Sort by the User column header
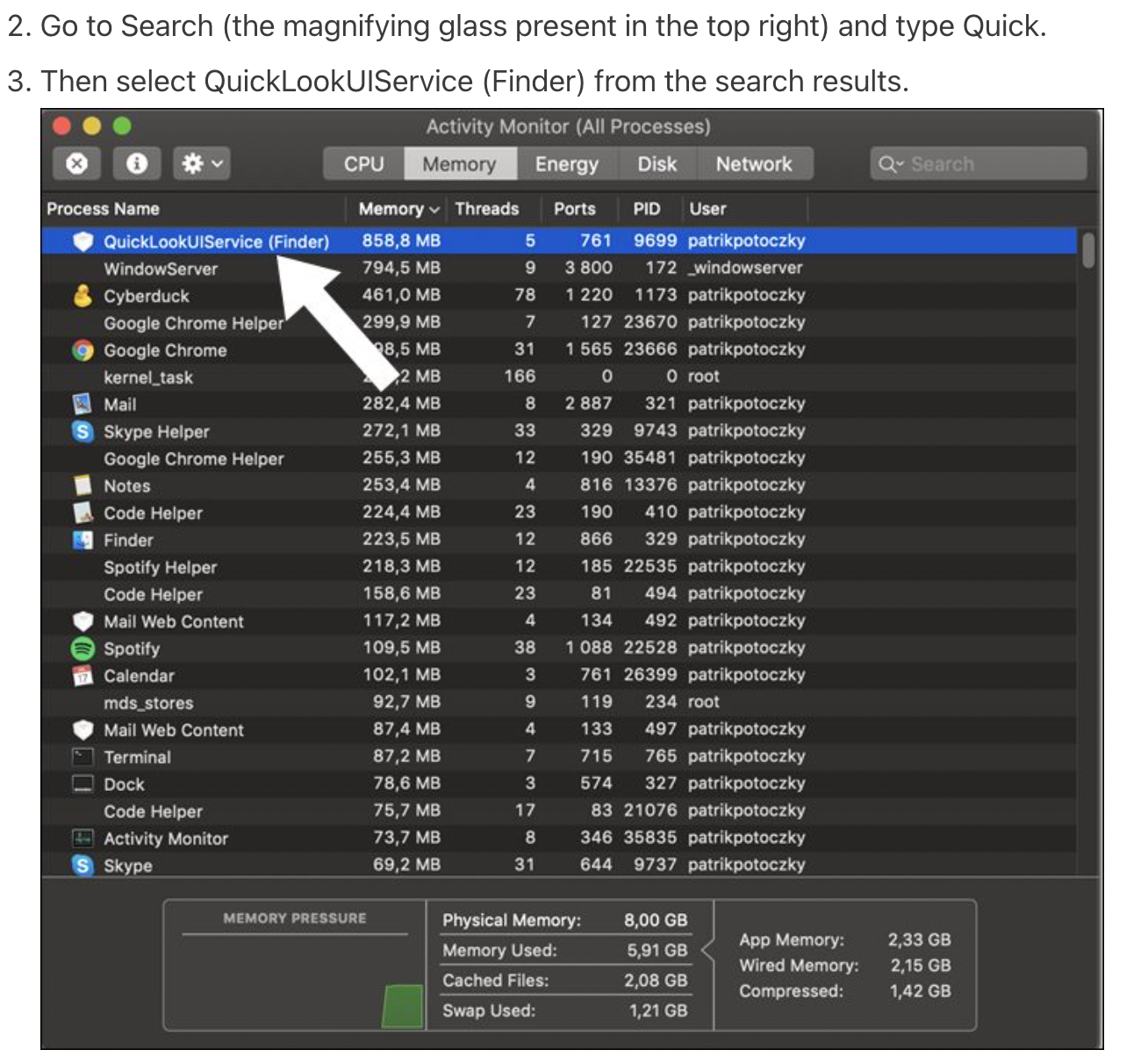 pyautogui.click(x=707, y=209)
